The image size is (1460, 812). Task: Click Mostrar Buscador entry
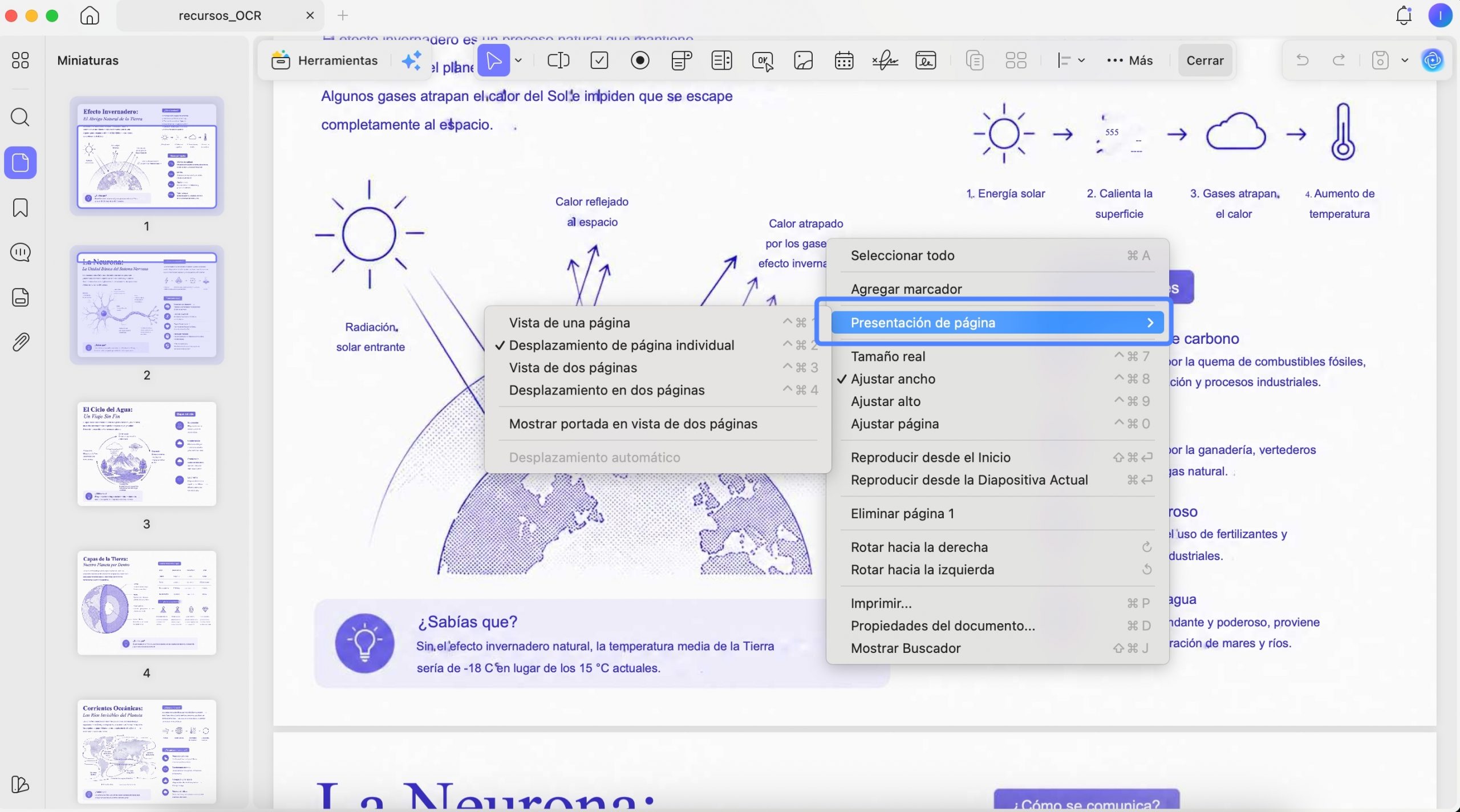[997, 648]
